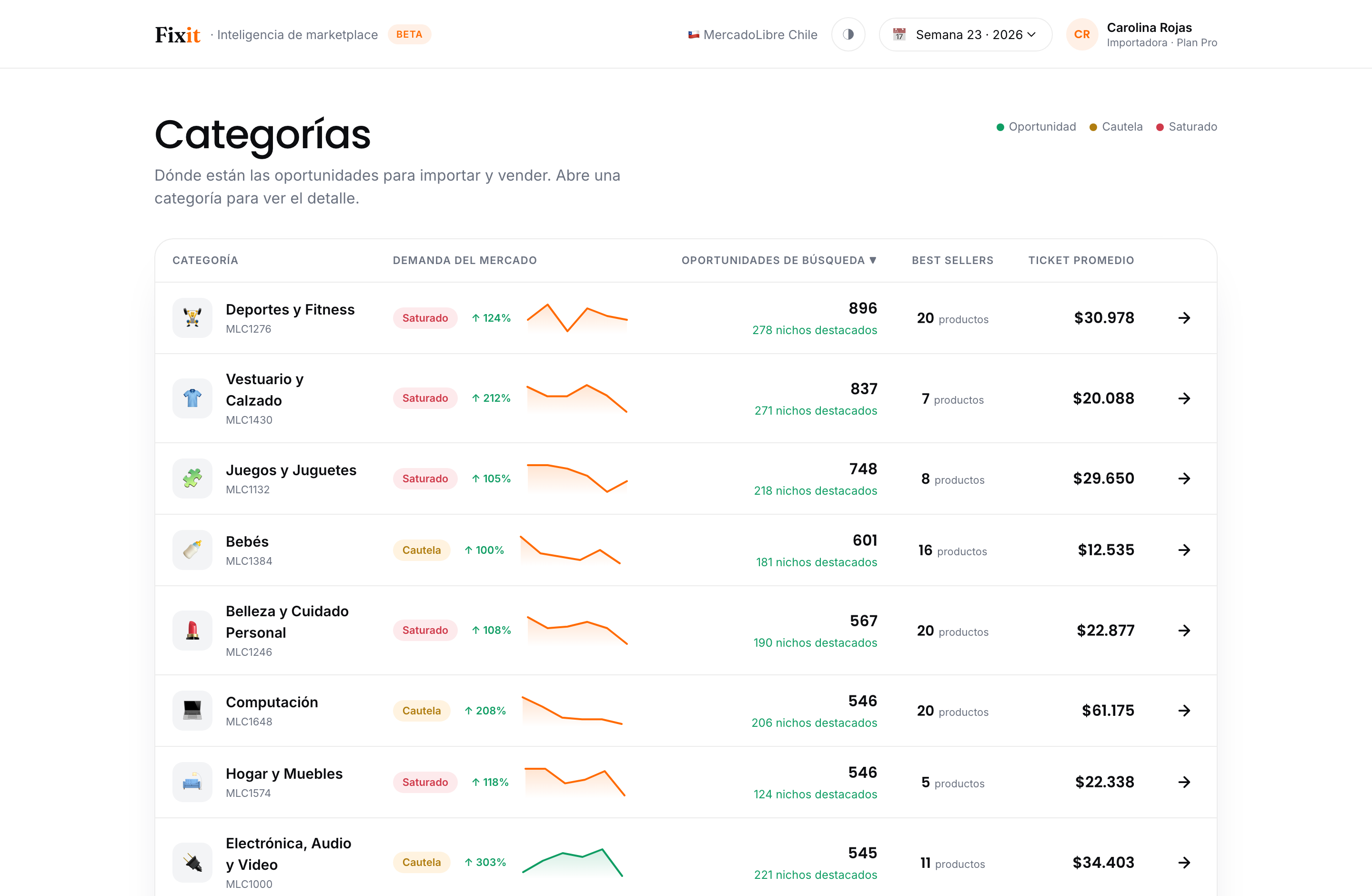Click the Deportes y Fitness category icon
This screenshot has height=896, width=1372.
(x=192, y=318)
